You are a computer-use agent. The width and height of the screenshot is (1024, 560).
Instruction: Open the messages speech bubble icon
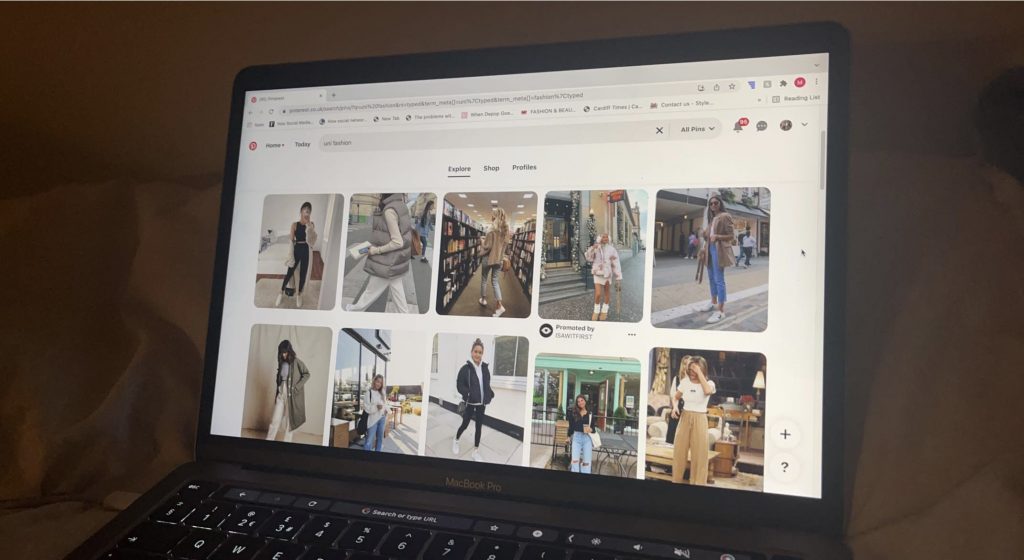pos(762,126)
